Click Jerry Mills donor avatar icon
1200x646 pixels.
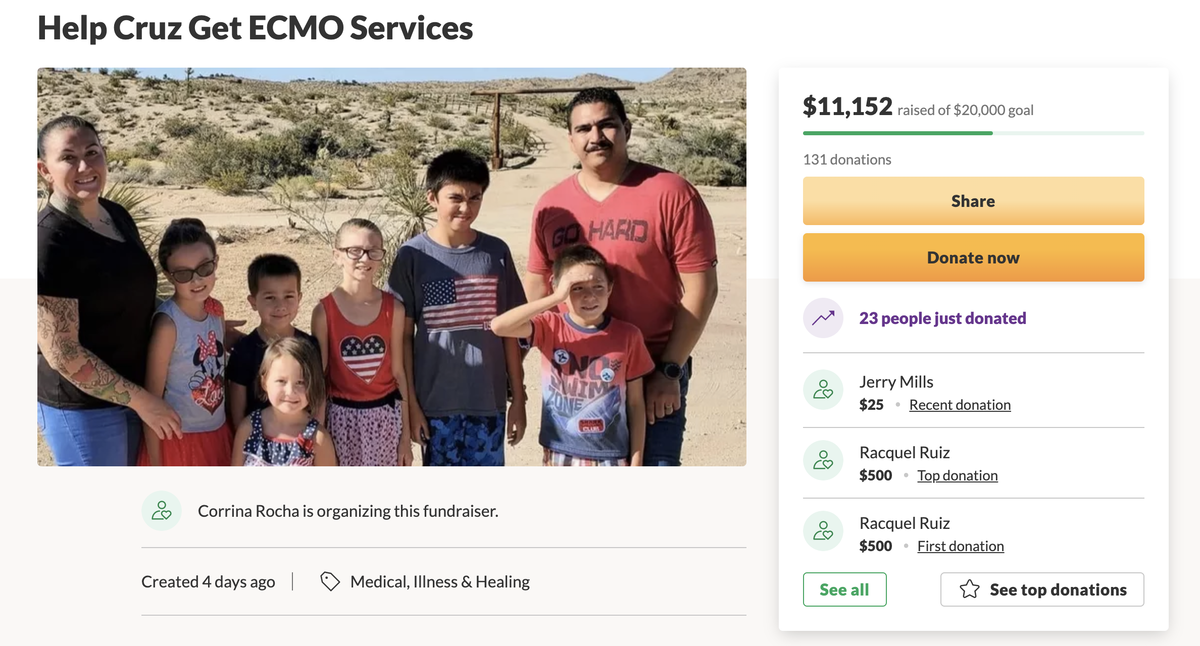click(x=823, y=390)
